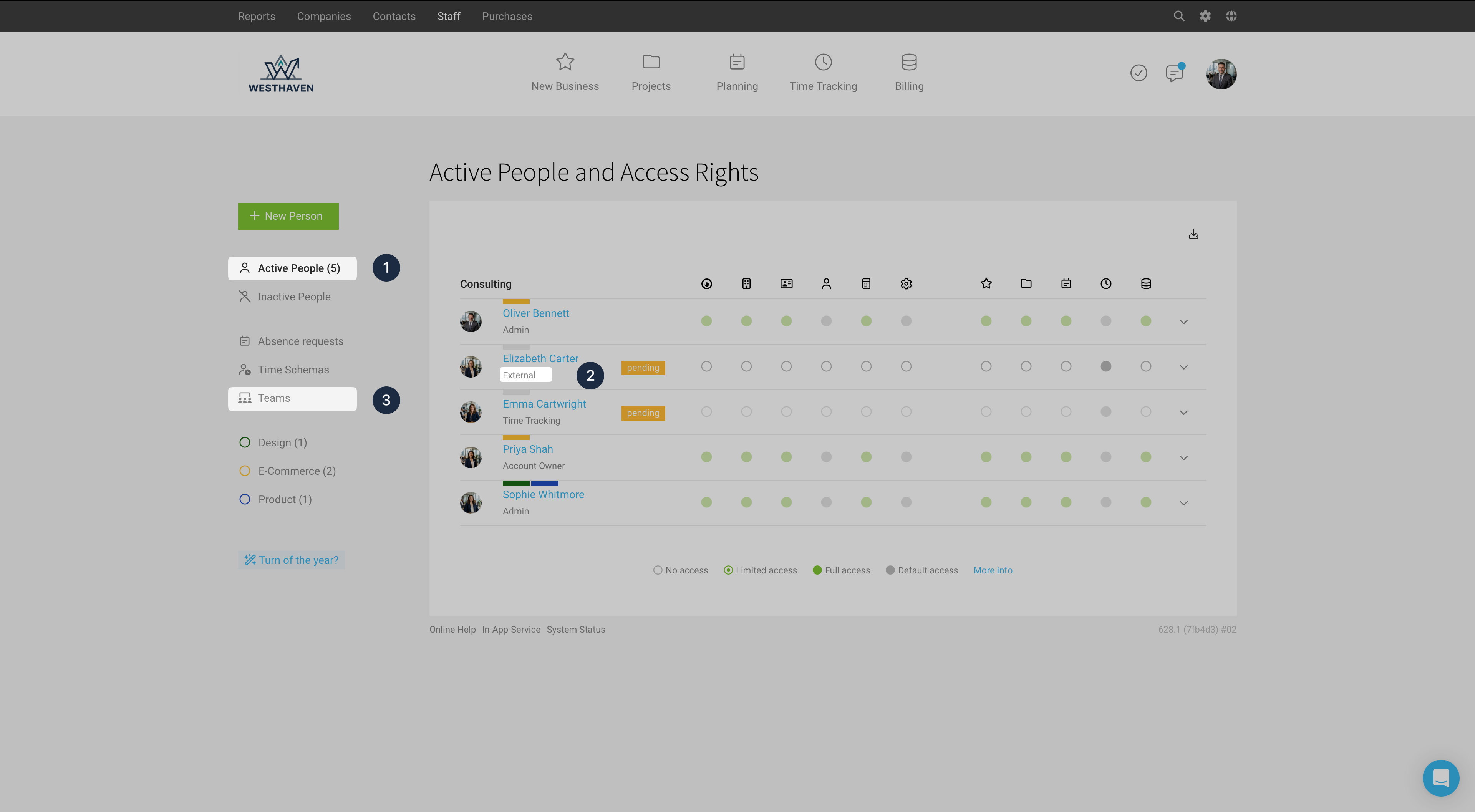
Task: Select the E-Commerce team color circle
Action: (x=245, y=471)
